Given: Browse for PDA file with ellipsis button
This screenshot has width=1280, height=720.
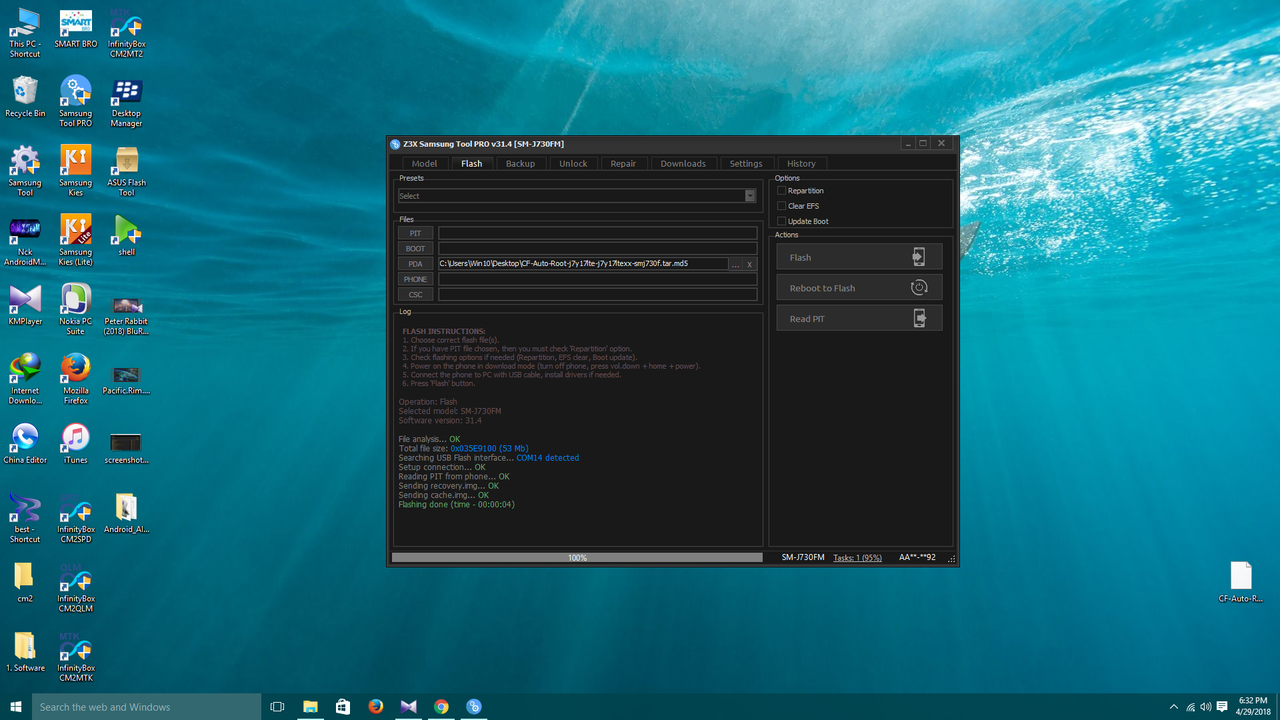Looking at the screenshot, I should pyautogui.click(x=735, y=264).
